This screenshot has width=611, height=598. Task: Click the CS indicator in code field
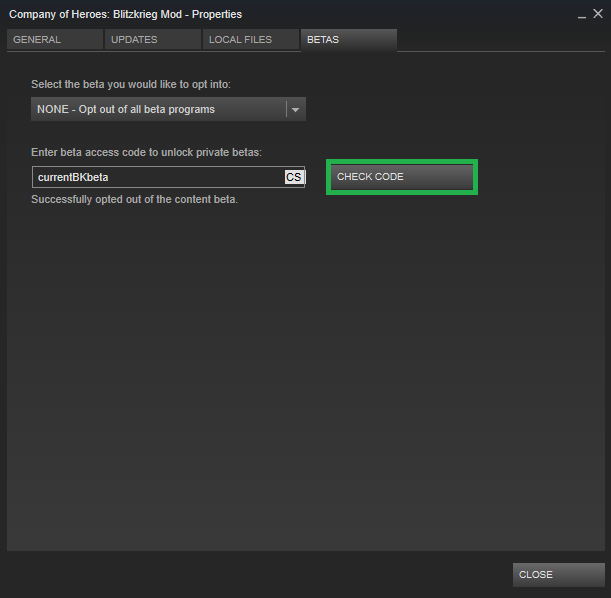(x=294, y=177)
